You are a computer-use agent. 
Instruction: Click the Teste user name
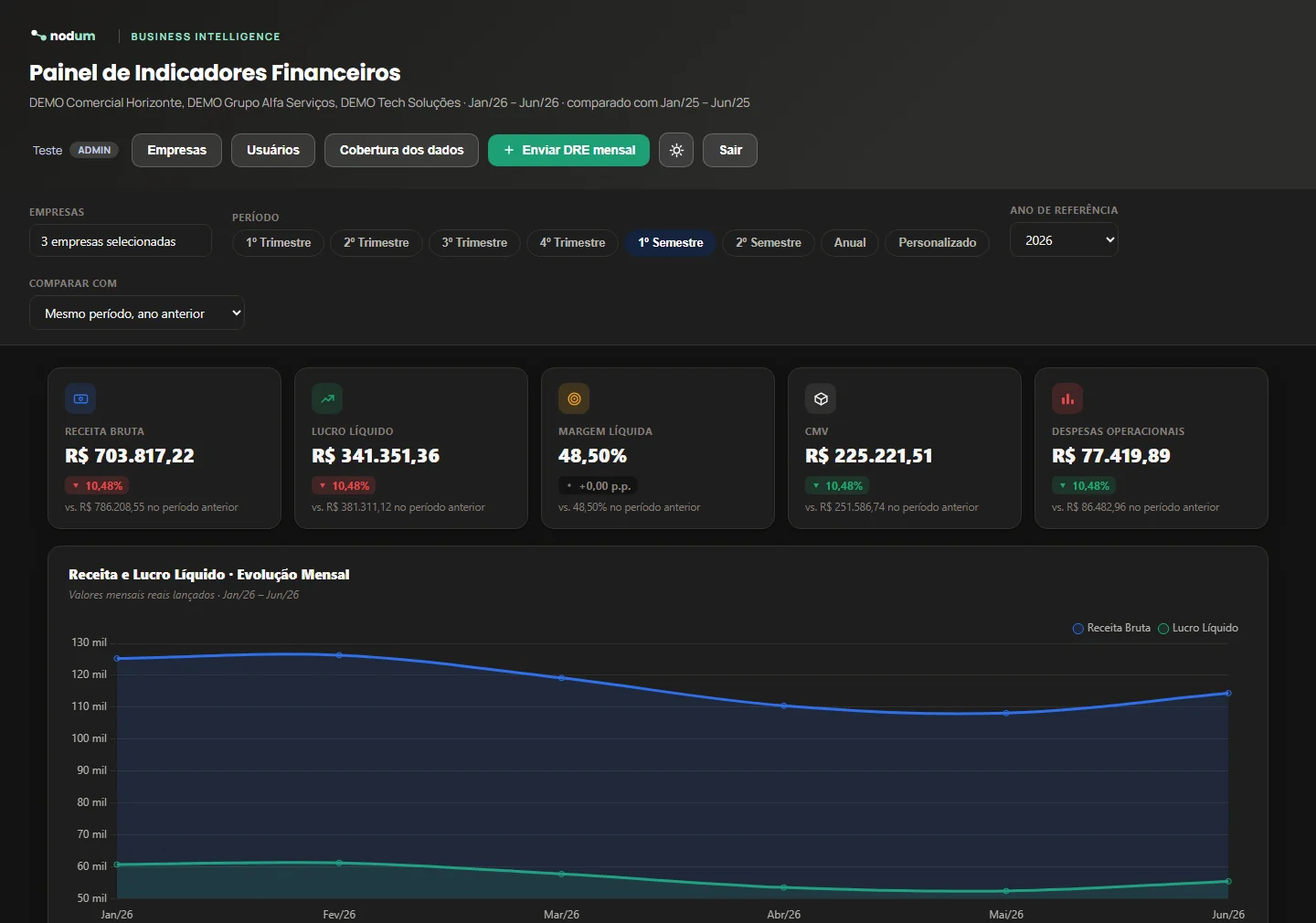(48, 150)
